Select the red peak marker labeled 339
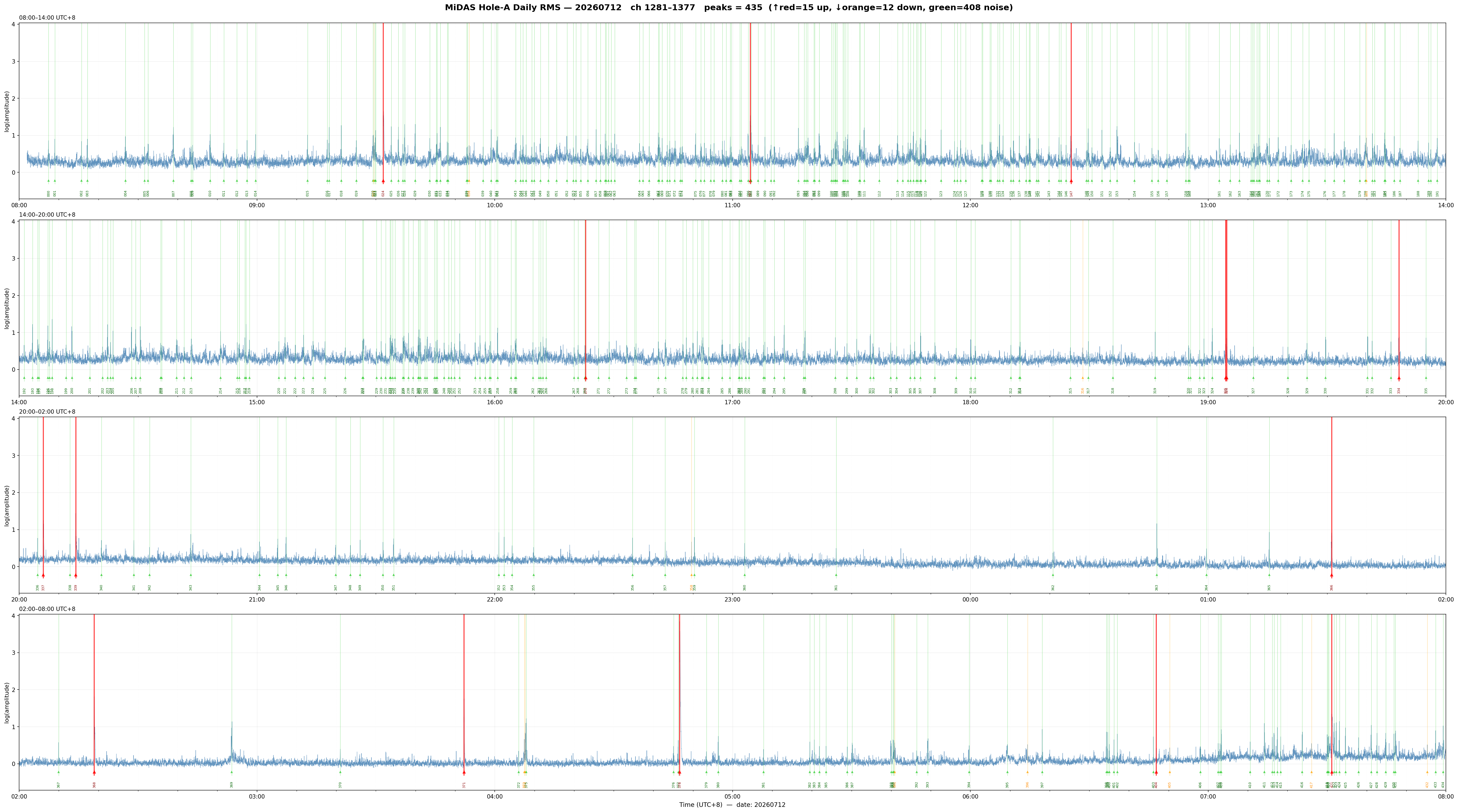1458x812 pixels. pos(76,575)
